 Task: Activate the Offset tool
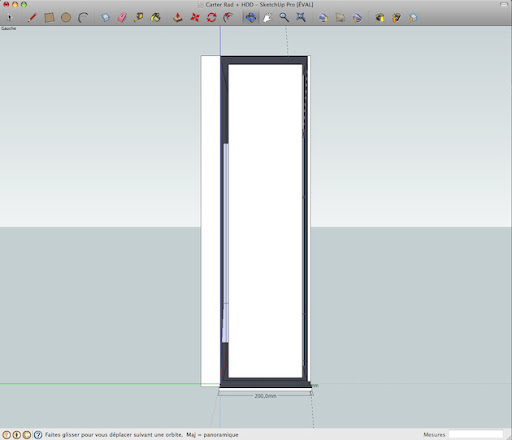coord(228,17)
